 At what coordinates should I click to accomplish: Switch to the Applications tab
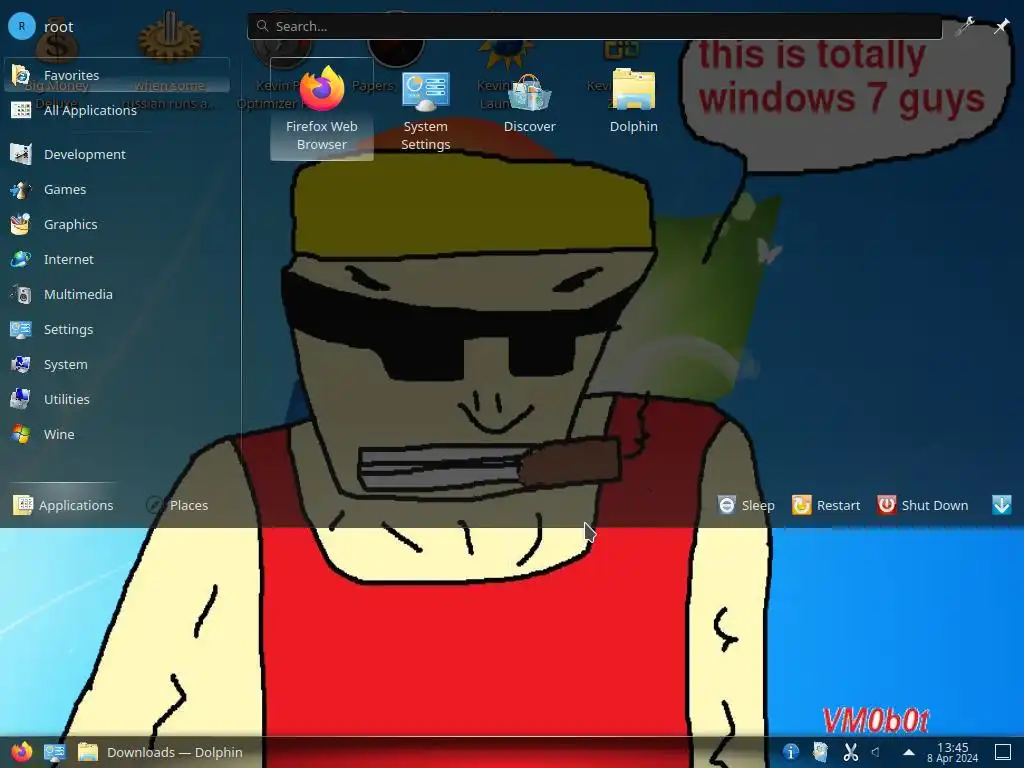click(63, 505)
